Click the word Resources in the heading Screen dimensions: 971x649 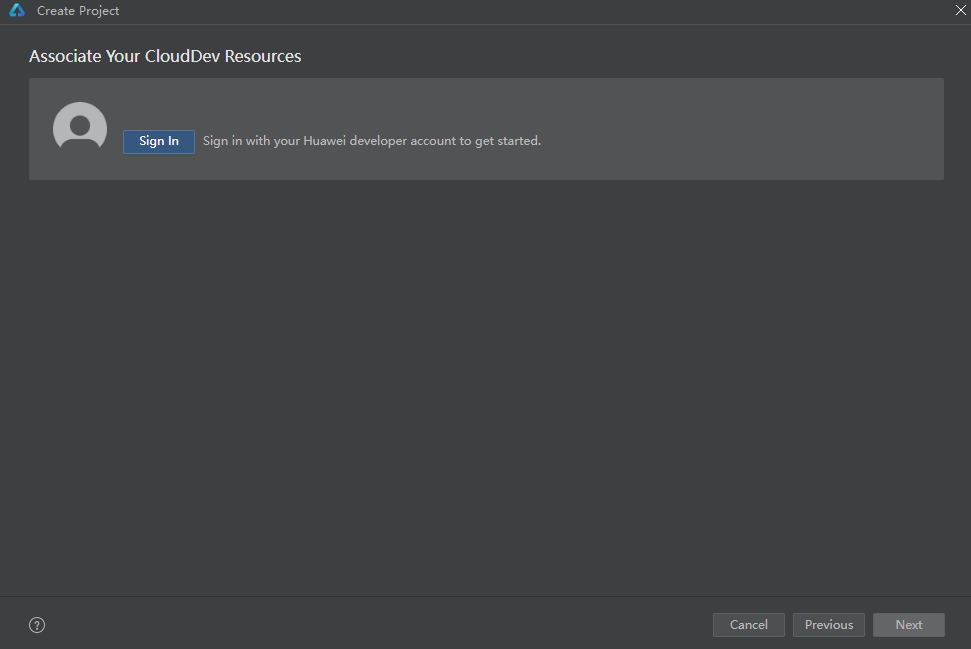pos(263,57)
